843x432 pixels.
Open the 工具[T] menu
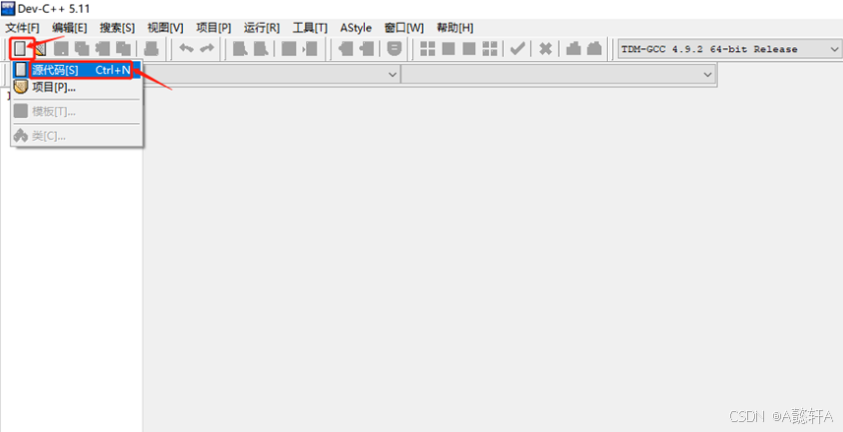click(x=310, y=27)
